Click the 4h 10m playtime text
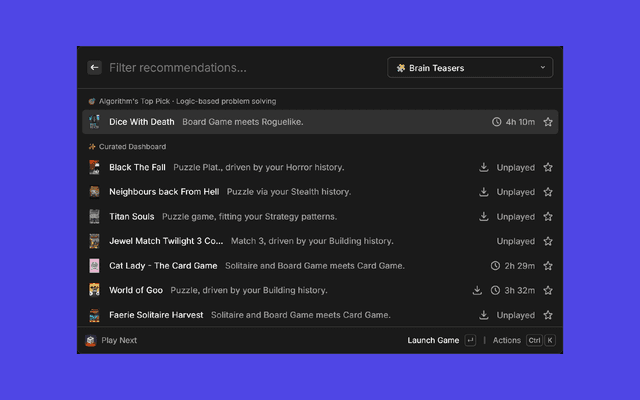This screenshot has width=640, height=400. (x=520, y=122)
